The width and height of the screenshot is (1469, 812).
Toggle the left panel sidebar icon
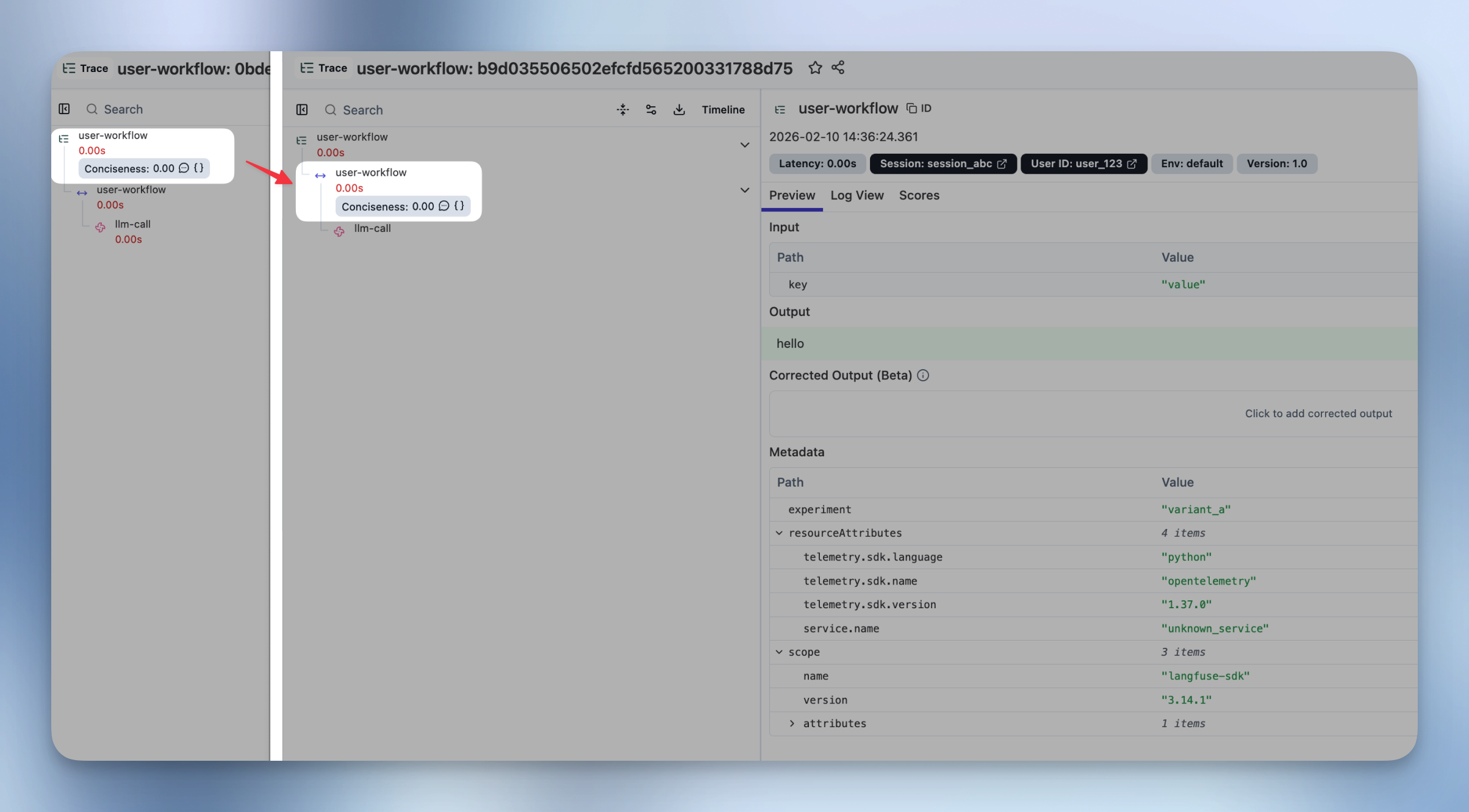64,109
